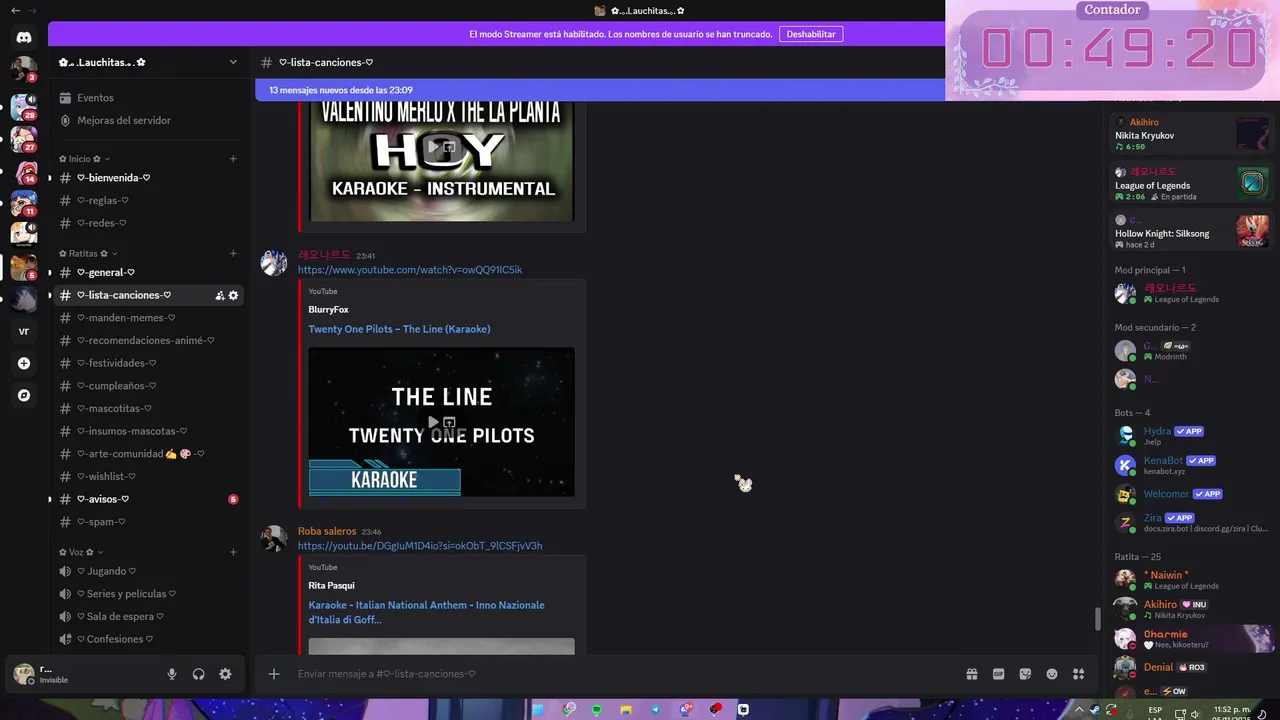Viewport: 1280px width, 720px height.
Task: Open File Explorer from taskbar
Action: (x=626, y=709)
